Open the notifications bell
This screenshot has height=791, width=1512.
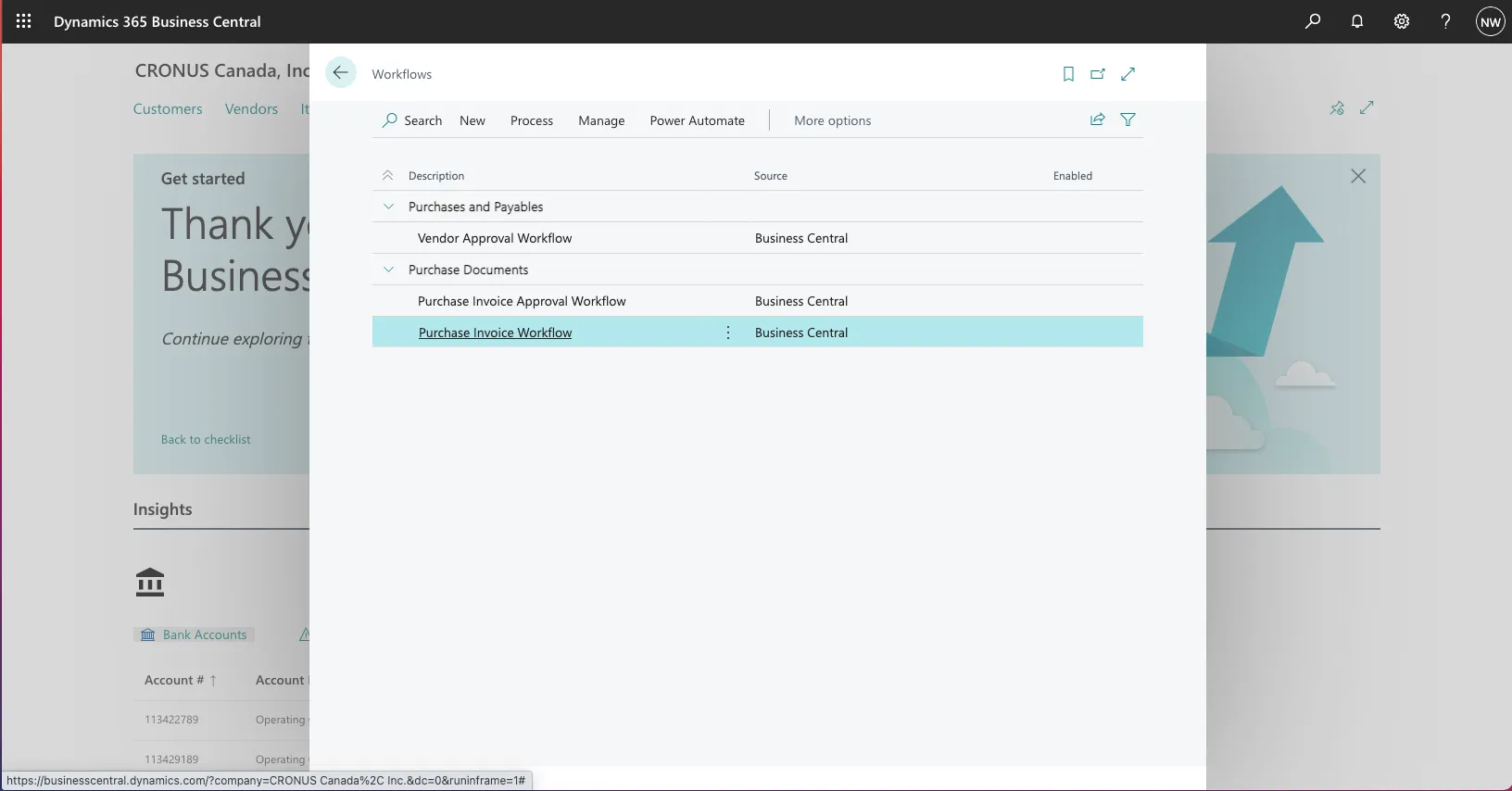[1357, 21]
